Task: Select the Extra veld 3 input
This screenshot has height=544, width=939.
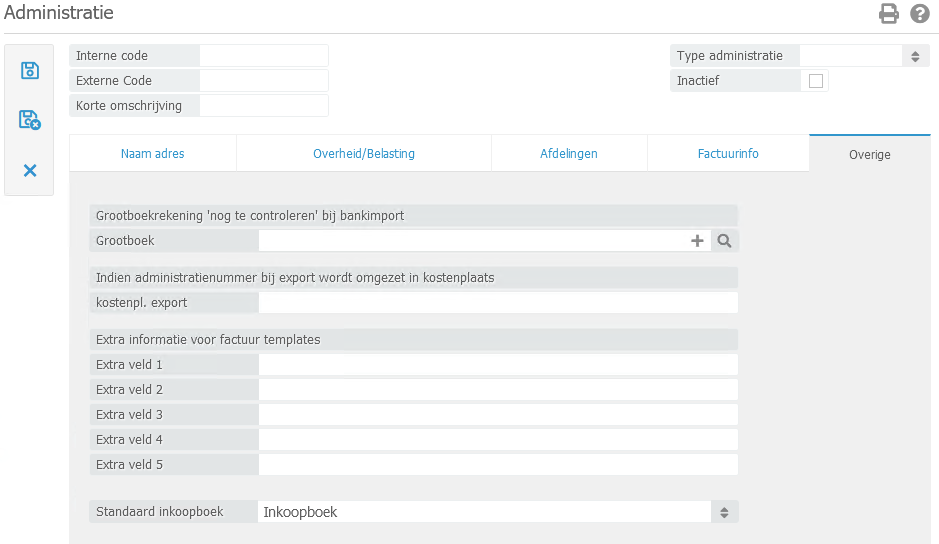Action: point(498,415)
